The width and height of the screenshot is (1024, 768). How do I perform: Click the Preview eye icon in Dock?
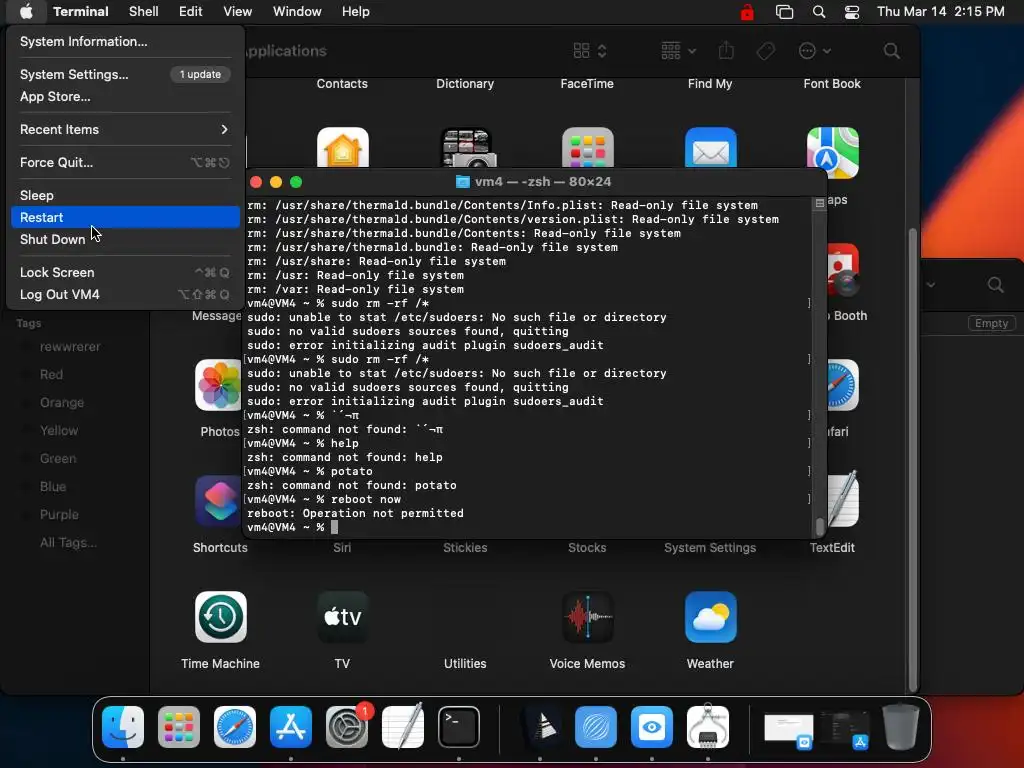click(652, 727)
